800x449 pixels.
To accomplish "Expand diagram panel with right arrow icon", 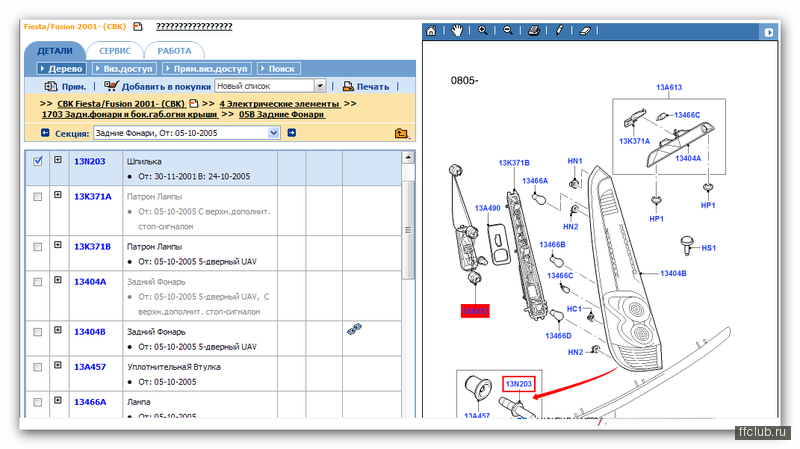I will pyautogui.click(x=769, y=32).
